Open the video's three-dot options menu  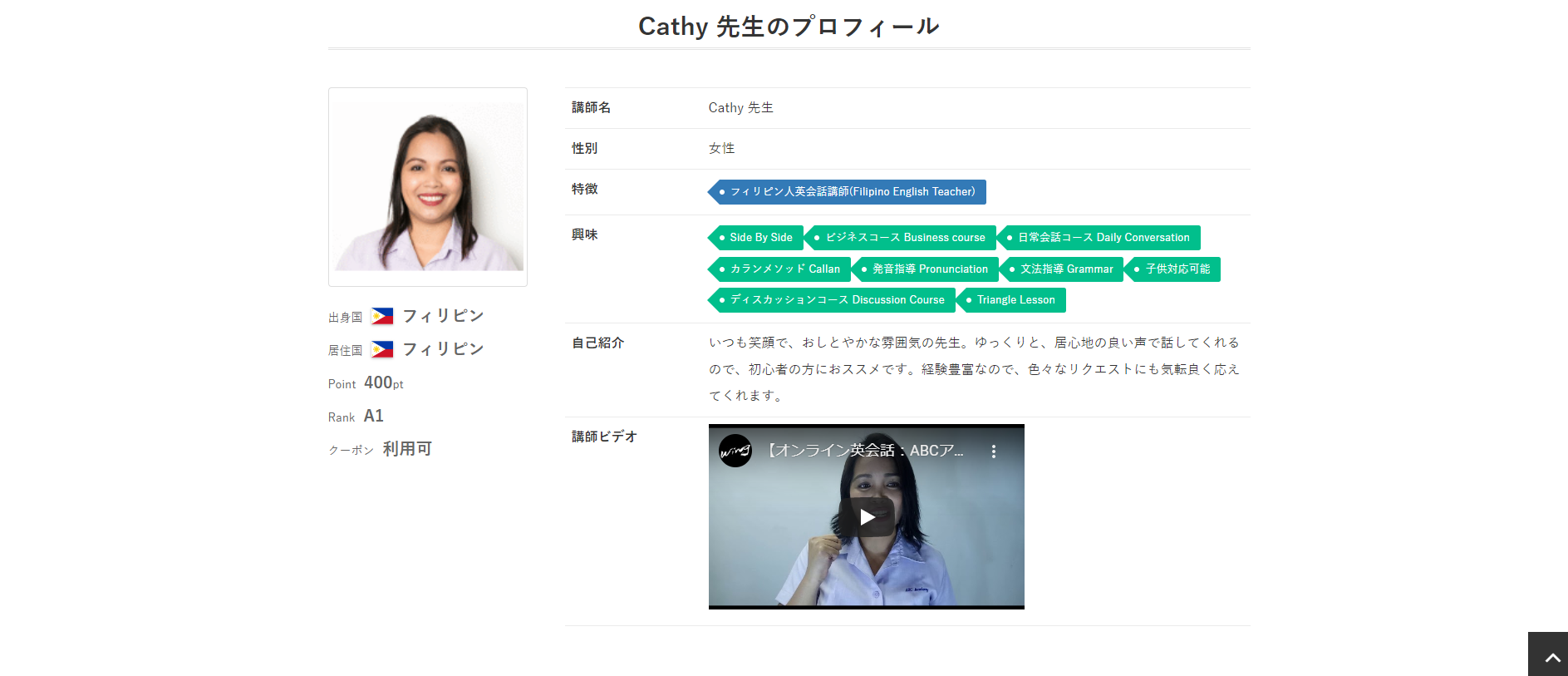click(993, 451)
